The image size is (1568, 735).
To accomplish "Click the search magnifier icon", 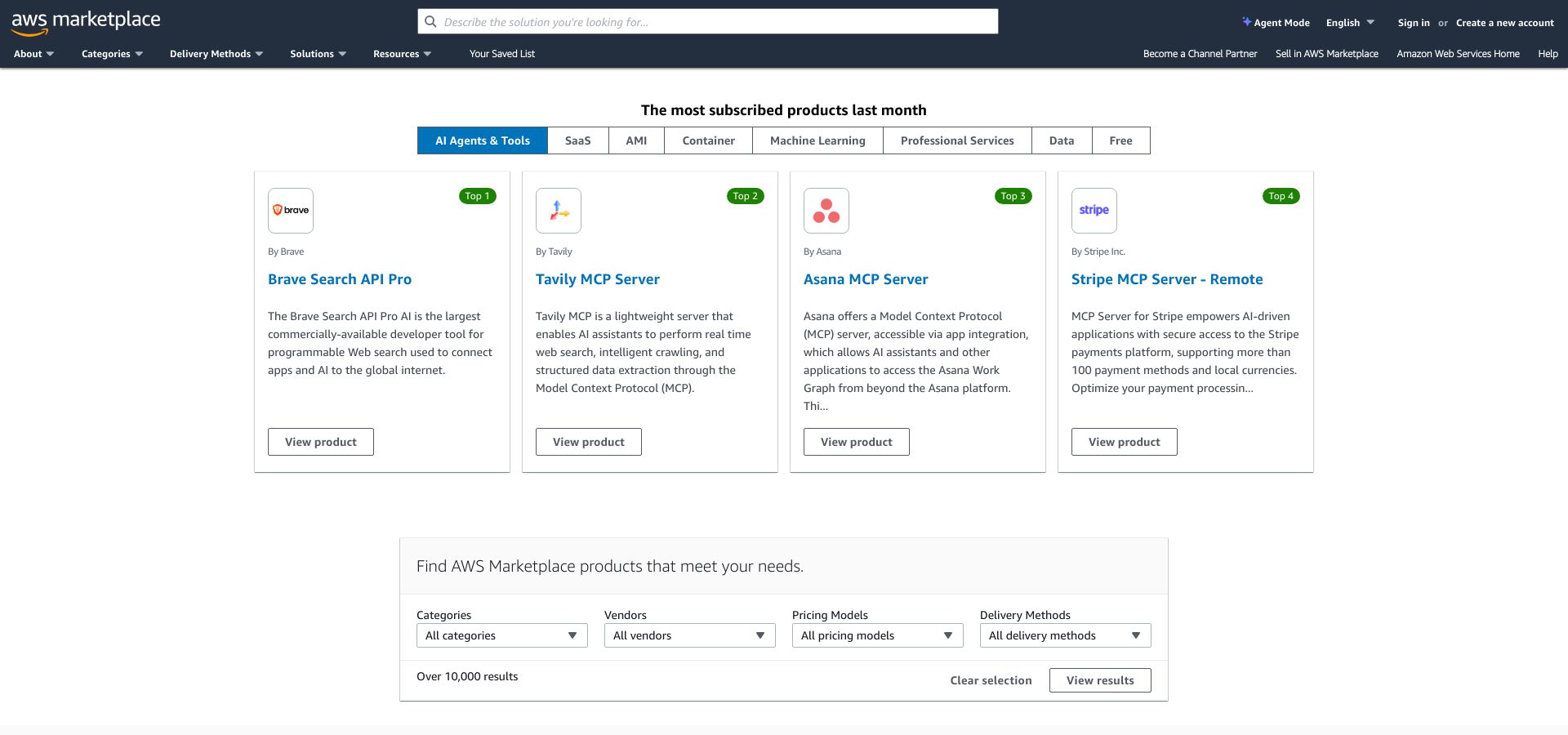I will click(430, 22).
